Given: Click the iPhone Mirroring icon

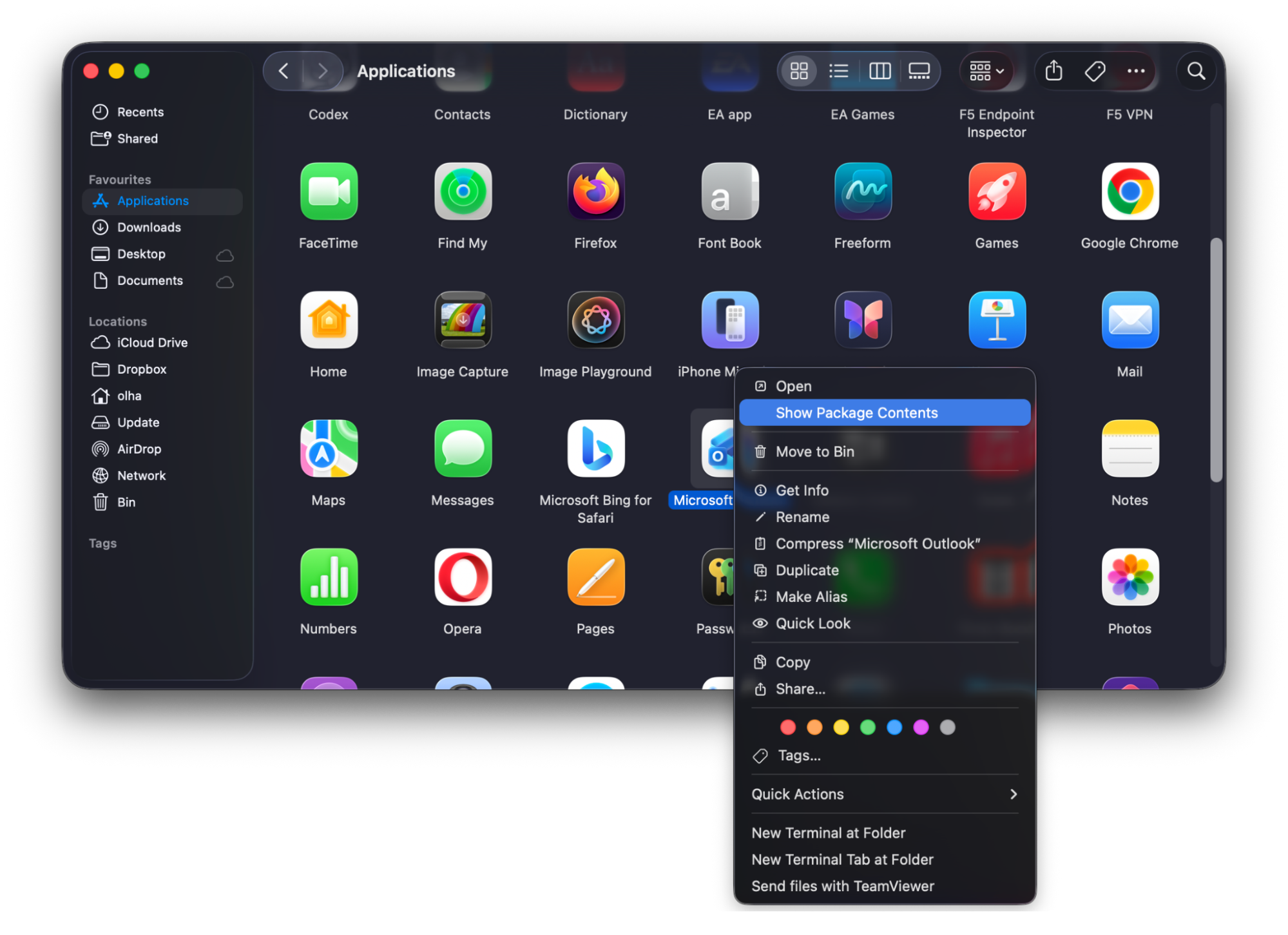Looking at the screenshot, I should click(x=730, y=320).
